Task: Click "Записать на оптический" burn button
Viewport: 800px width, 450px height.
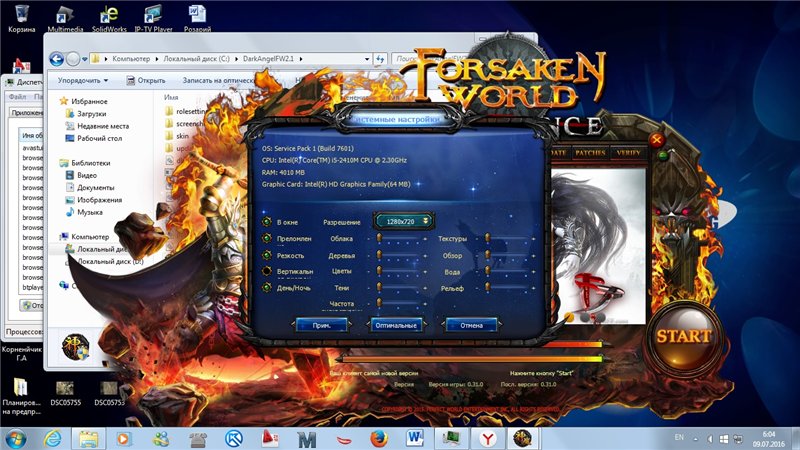Action: (218, 81)
